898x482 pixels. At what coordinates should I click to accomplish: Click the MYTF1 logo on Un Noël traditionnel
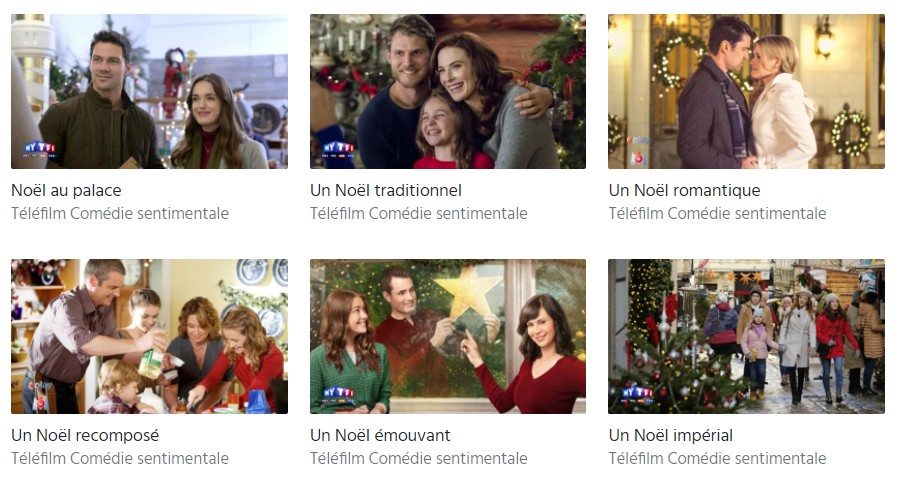click(x=338, y=150)
